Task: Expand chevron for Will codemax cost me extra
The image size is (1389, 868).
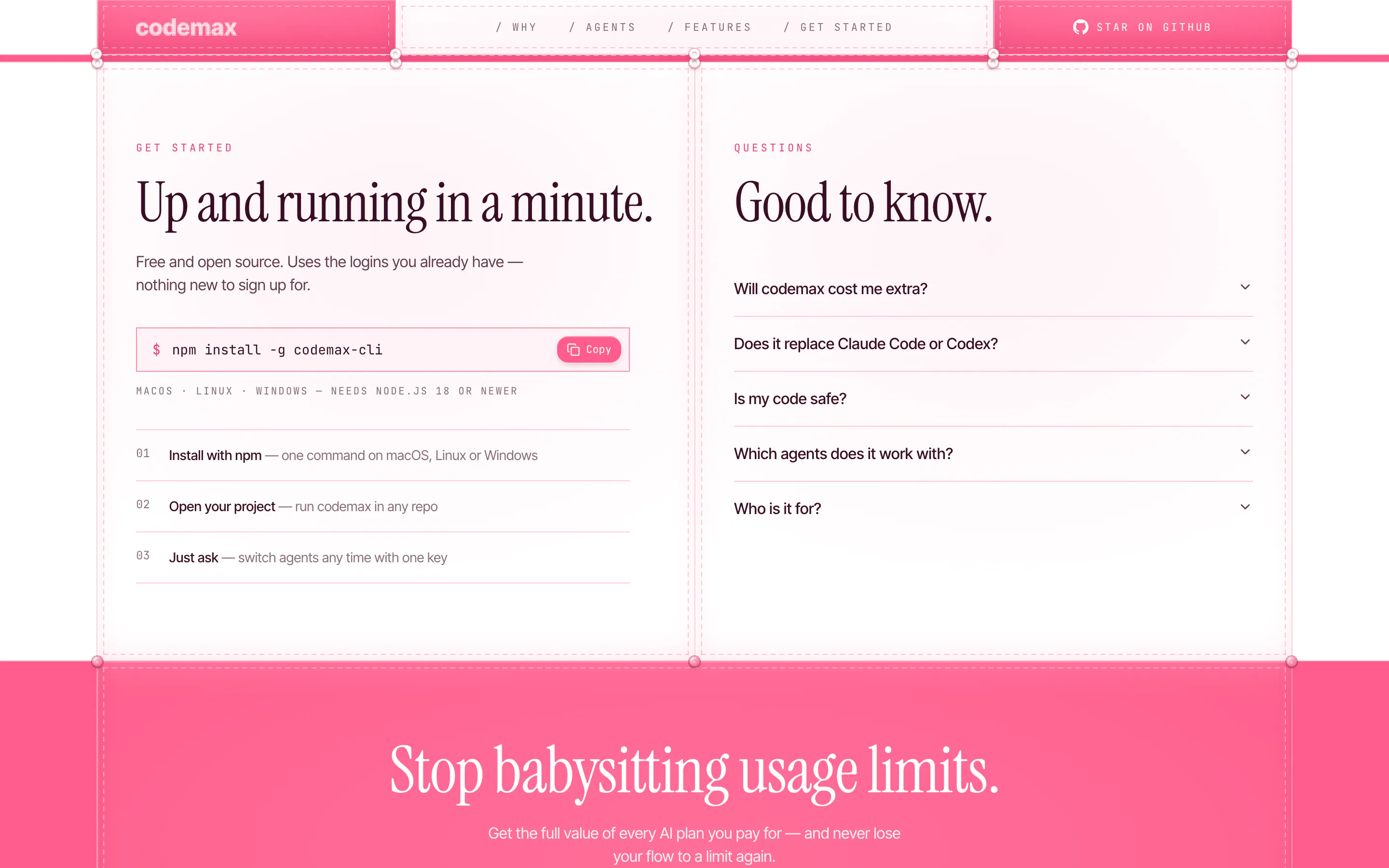Action: [1245, 287]
